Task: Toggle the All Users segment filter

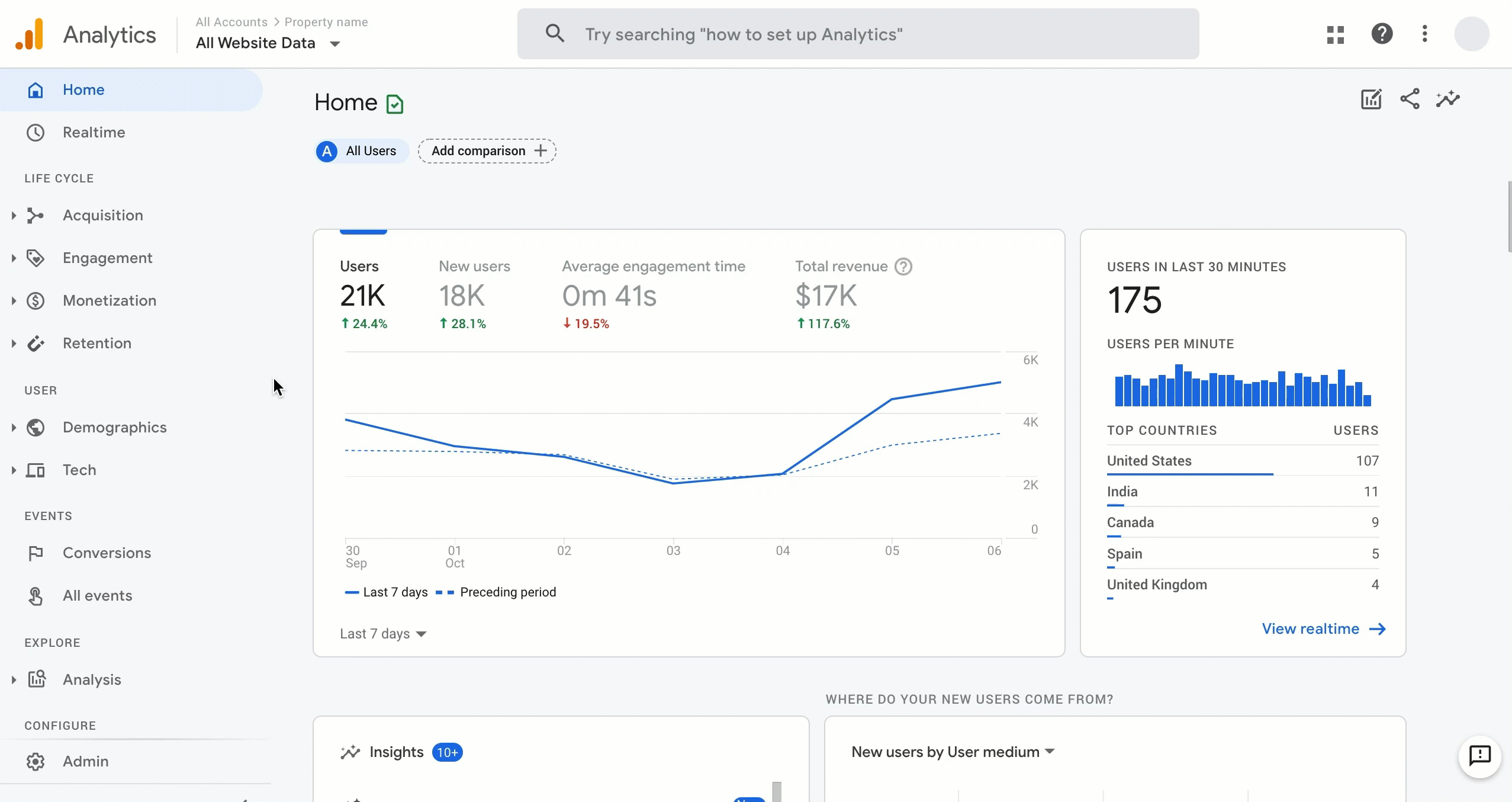Action: point(358,151)
